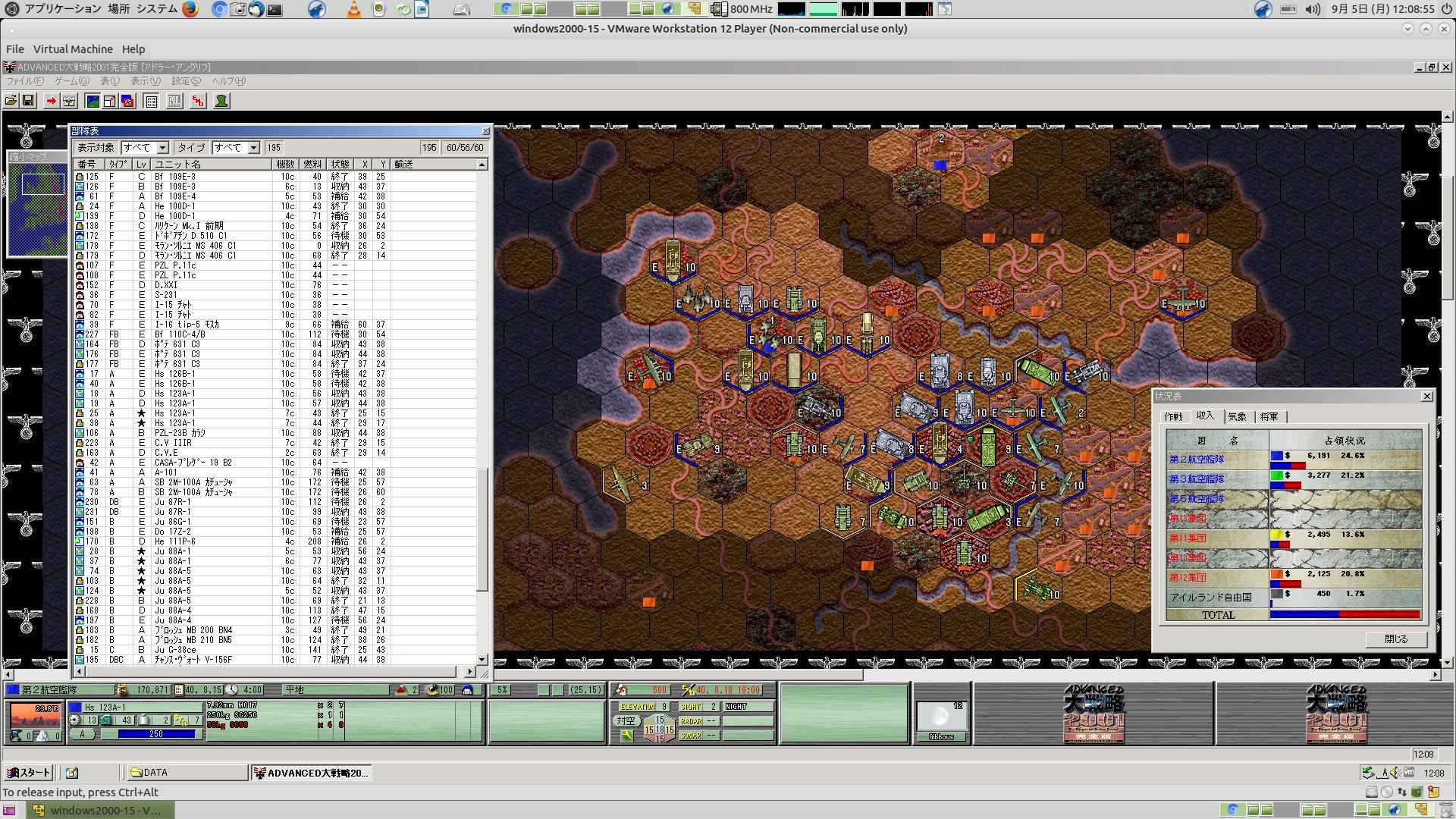Screen dimensions: 1456x819
Task: Open Firefox from the Ubuntu top panel
Action: 190,9
